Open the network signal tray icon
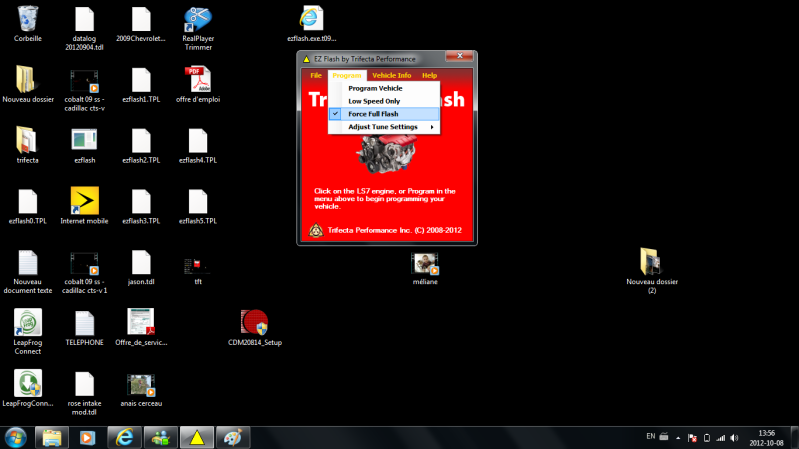Viewport: 799px width, 449px height. tap(721, 438)
